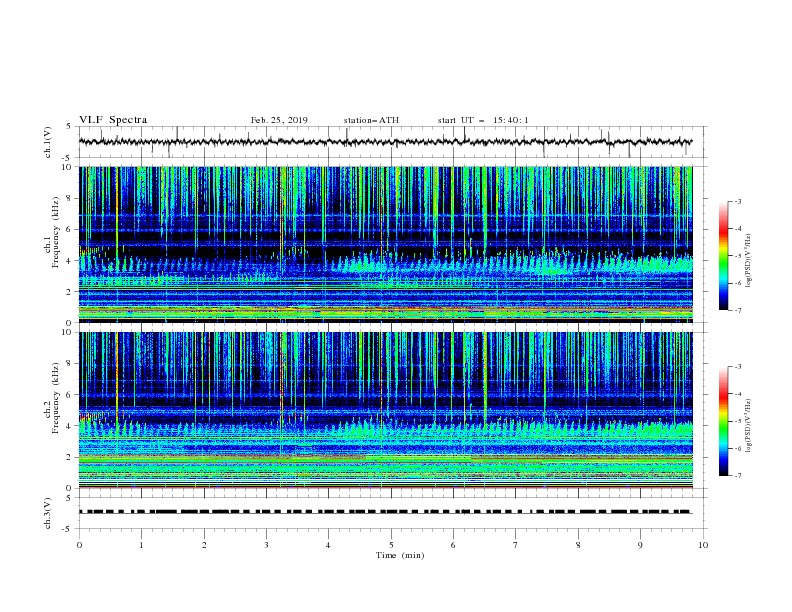792x612 pixels.
Task: Click inside the ch.2 spectrogram panel
Action: tap(385, 410)
